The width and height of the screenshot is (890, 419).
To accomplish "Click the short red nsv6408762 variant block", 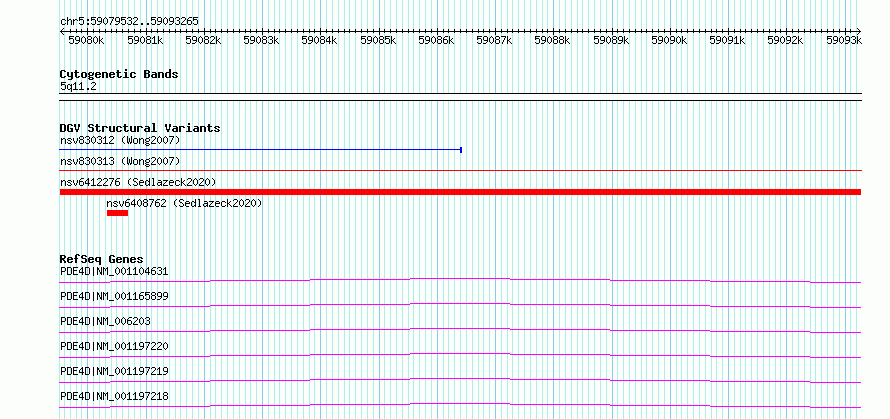I will click(117, 213).
